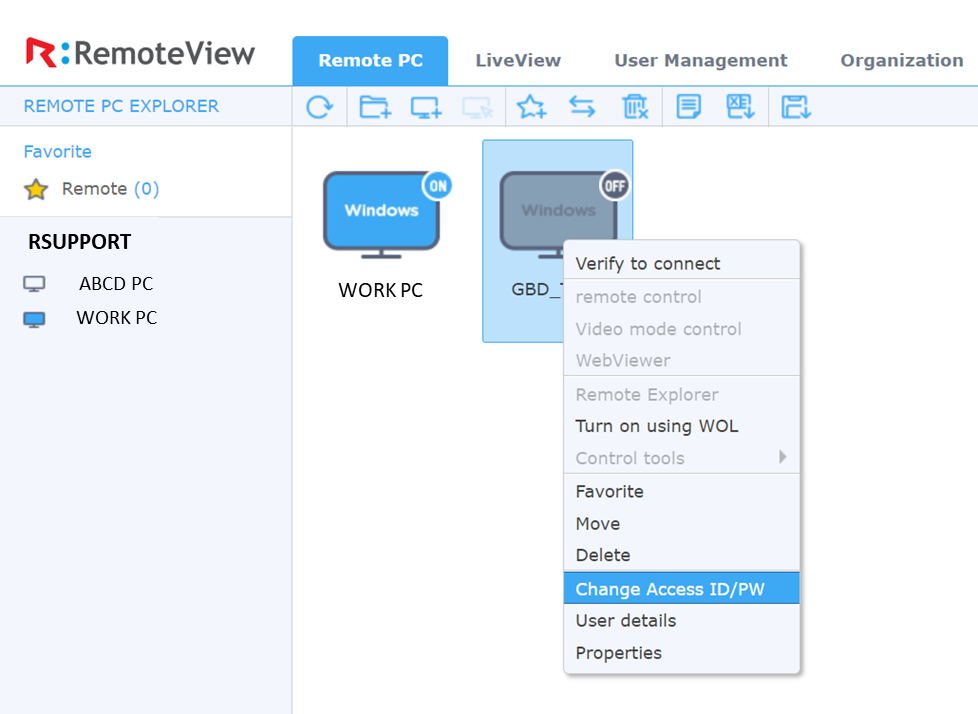Choose Video mode control menu entry
Image resolution: width=978 pixels, height=714 pixels.
(x=681, y=329)
